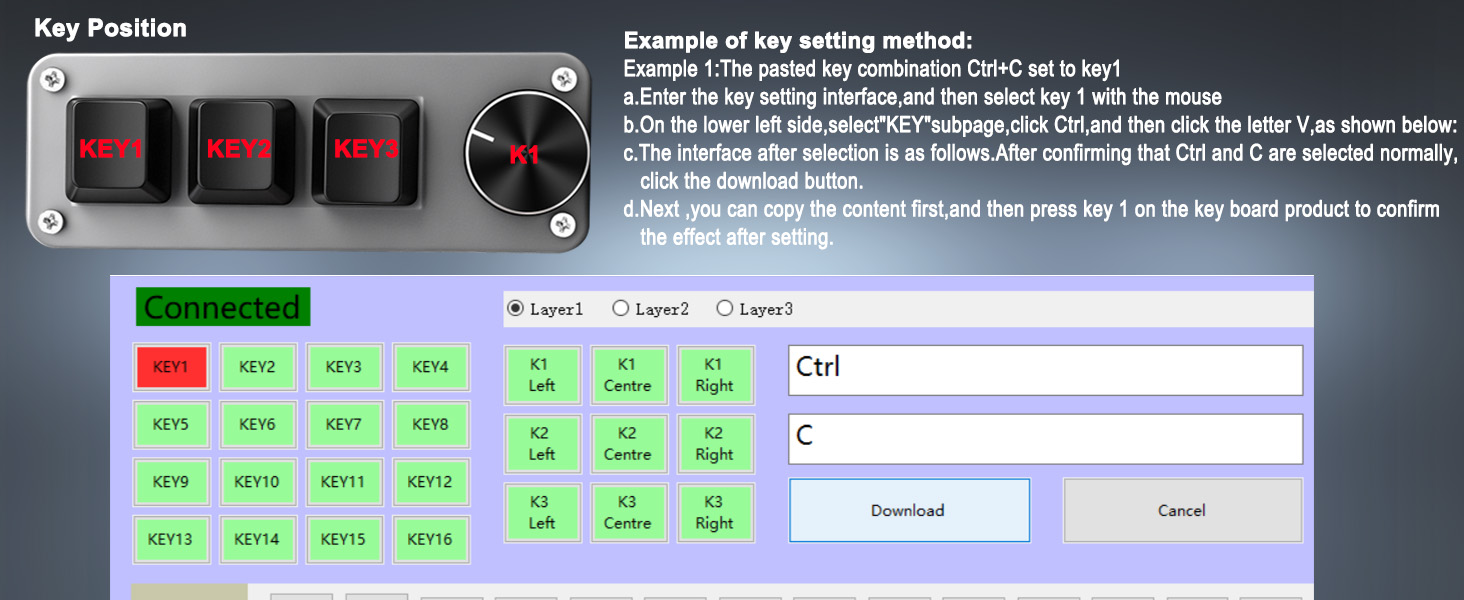Image resolution: width=1464 pixels, height=600 pixels.
Task: Click the KEY7 button
Action: (343, 424)
